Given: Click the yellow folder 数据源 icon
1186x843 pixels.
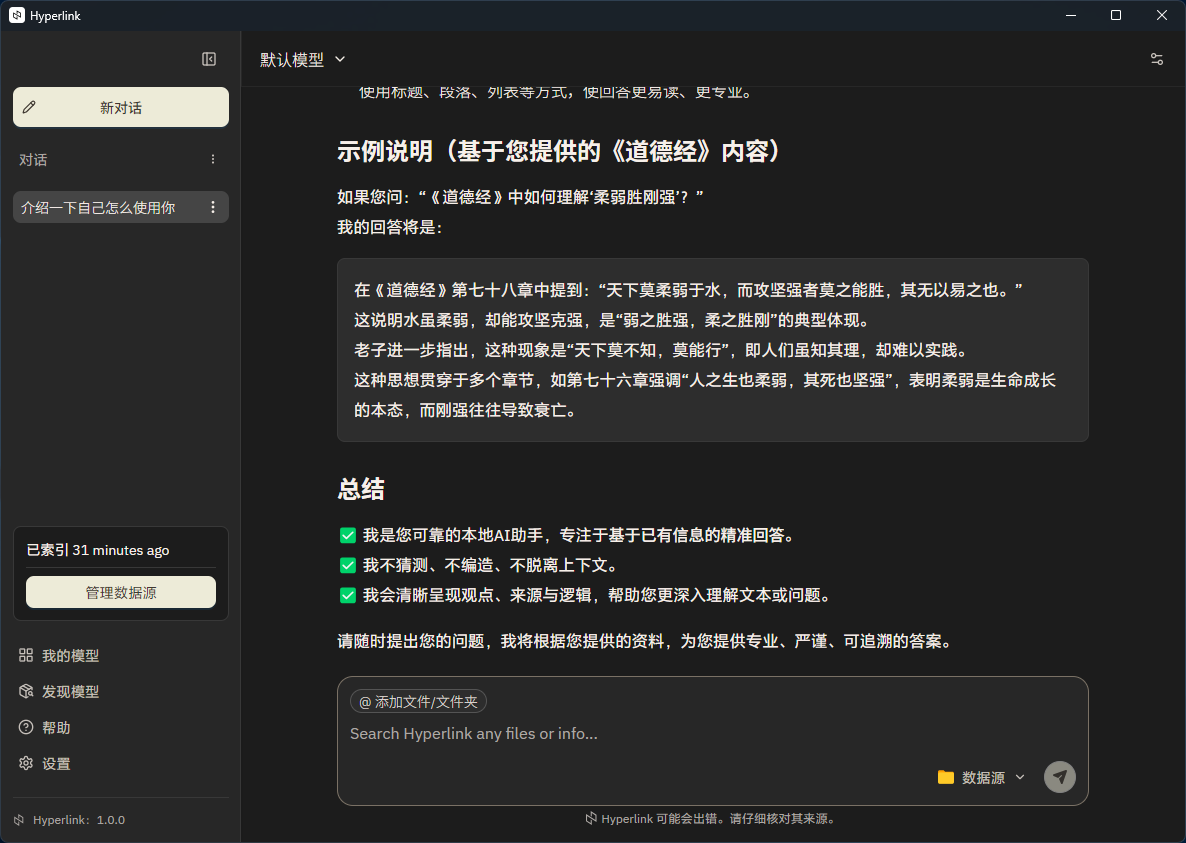Looking at the screenshot, I should [945, 777].
